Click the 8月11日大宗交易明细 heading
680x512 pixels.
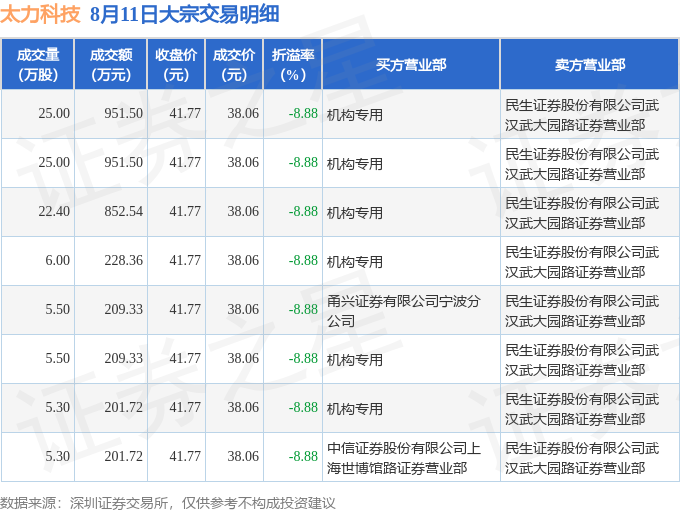tap(185, 14)
